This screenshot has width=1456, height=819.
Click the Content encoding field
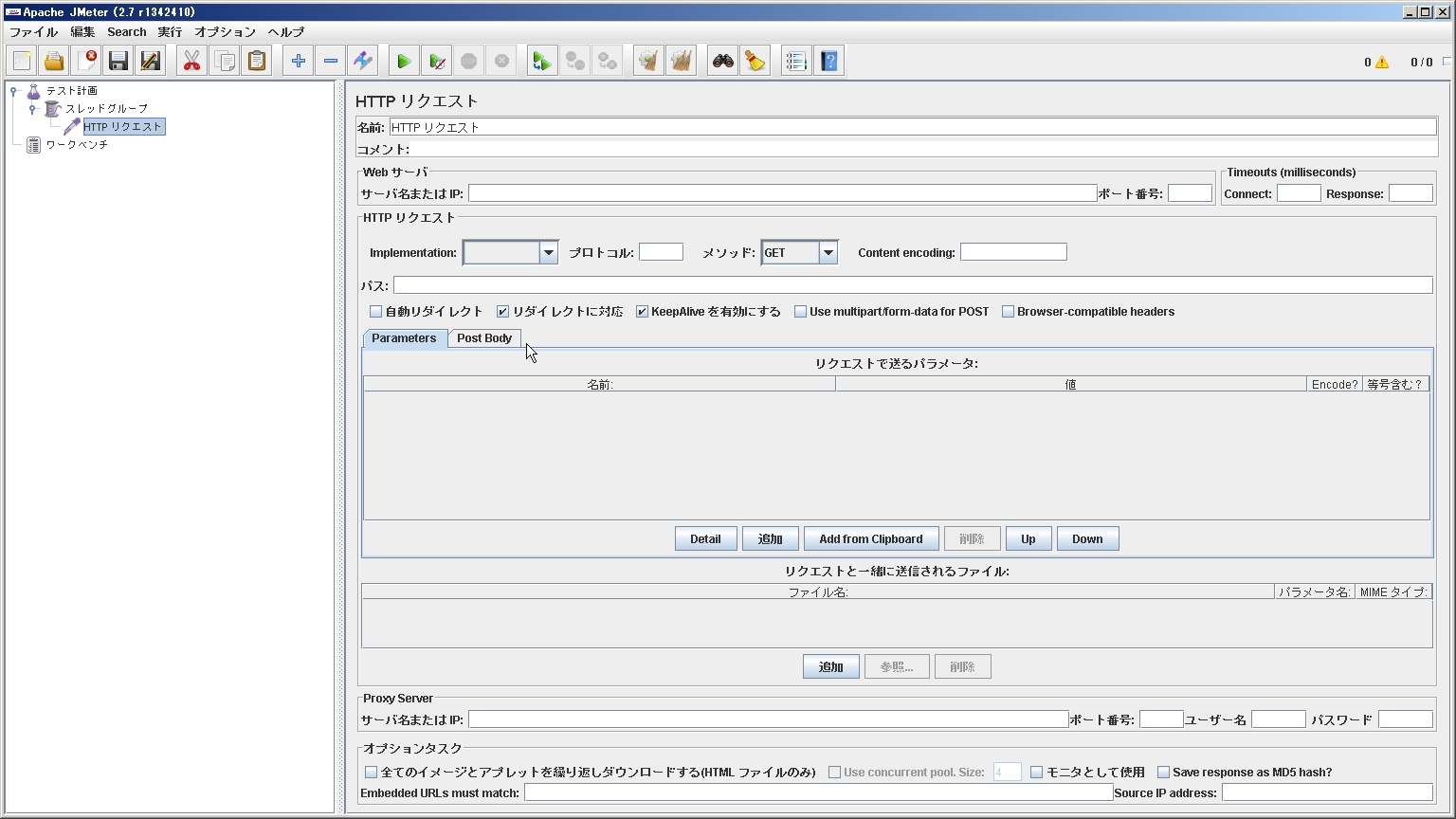click(1013, 252)
